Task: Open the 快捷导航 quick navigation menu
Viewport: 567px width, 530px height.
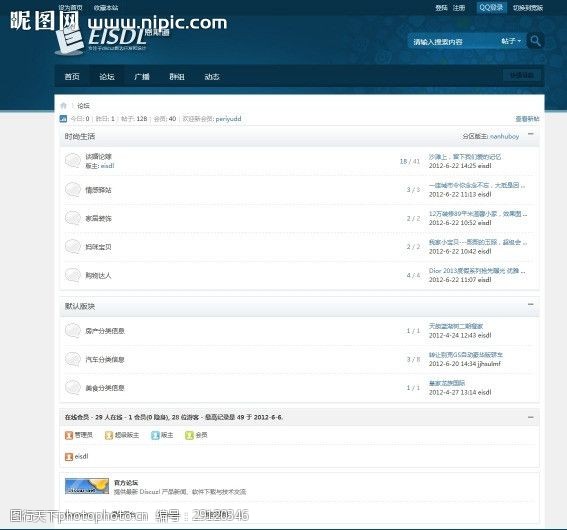Action: click(x=522, y=76)
